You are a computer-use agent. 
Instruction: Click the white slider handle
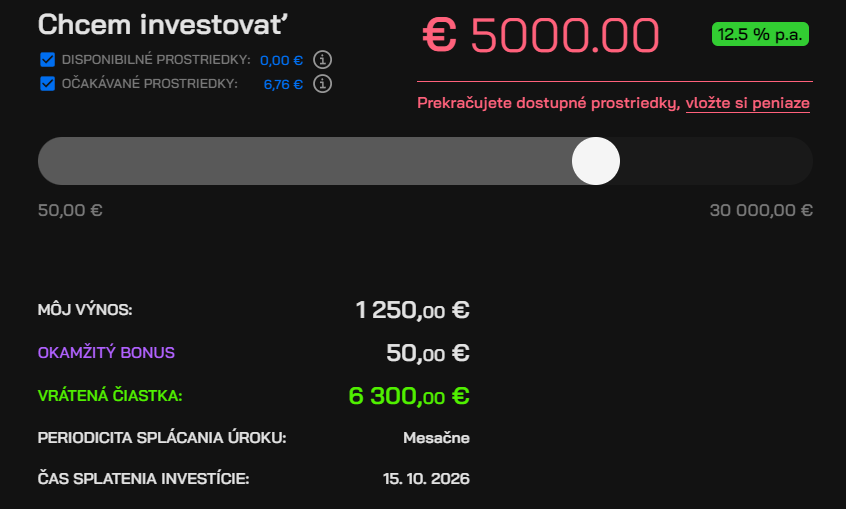coord(596,161)
